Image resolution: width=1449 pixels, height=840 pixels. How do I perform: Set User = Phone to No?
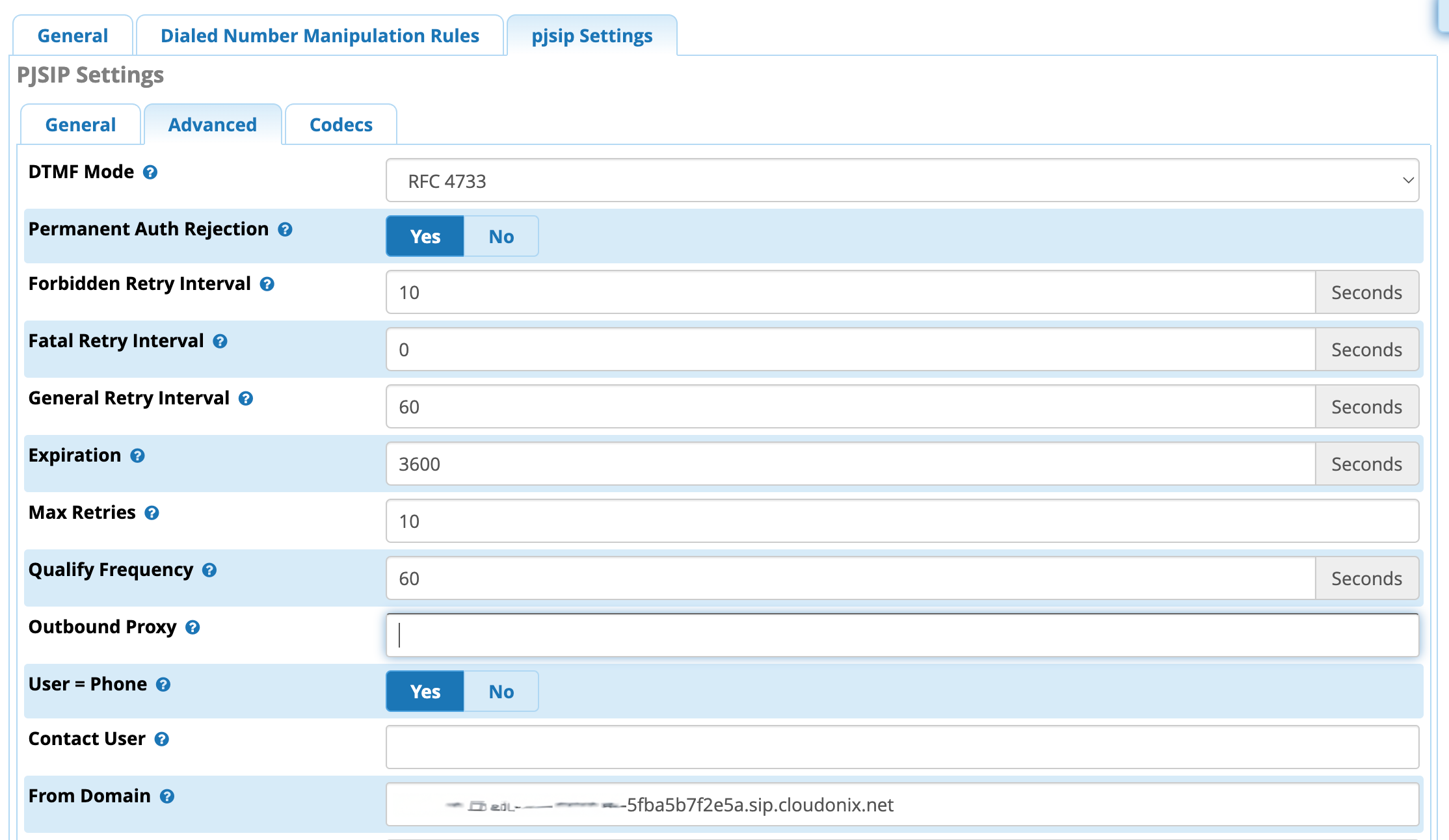pos(501,691)
